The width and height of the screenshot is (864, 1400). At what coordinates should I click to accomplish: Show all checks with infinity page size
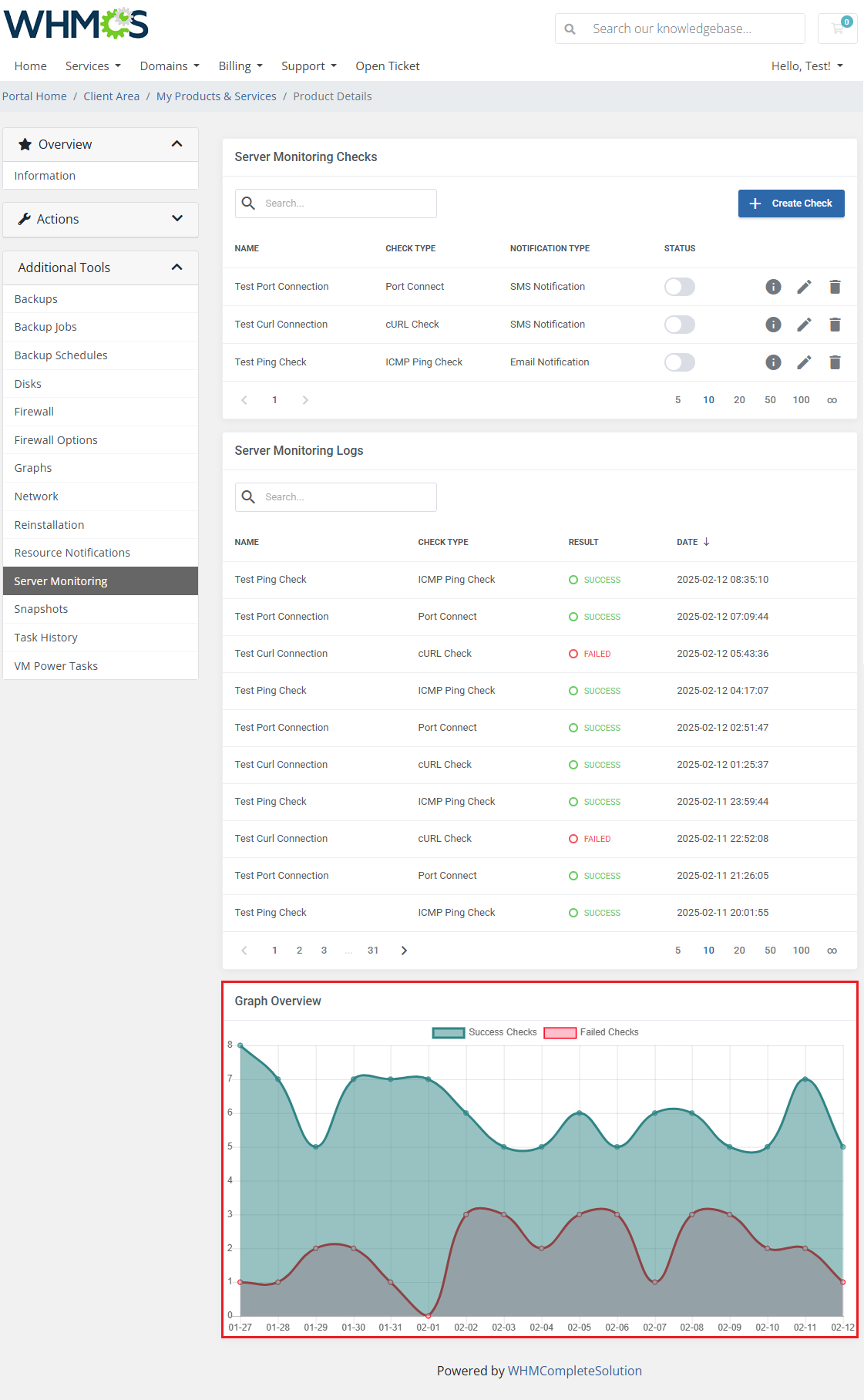pyautogui.click(x=832, y=400)
